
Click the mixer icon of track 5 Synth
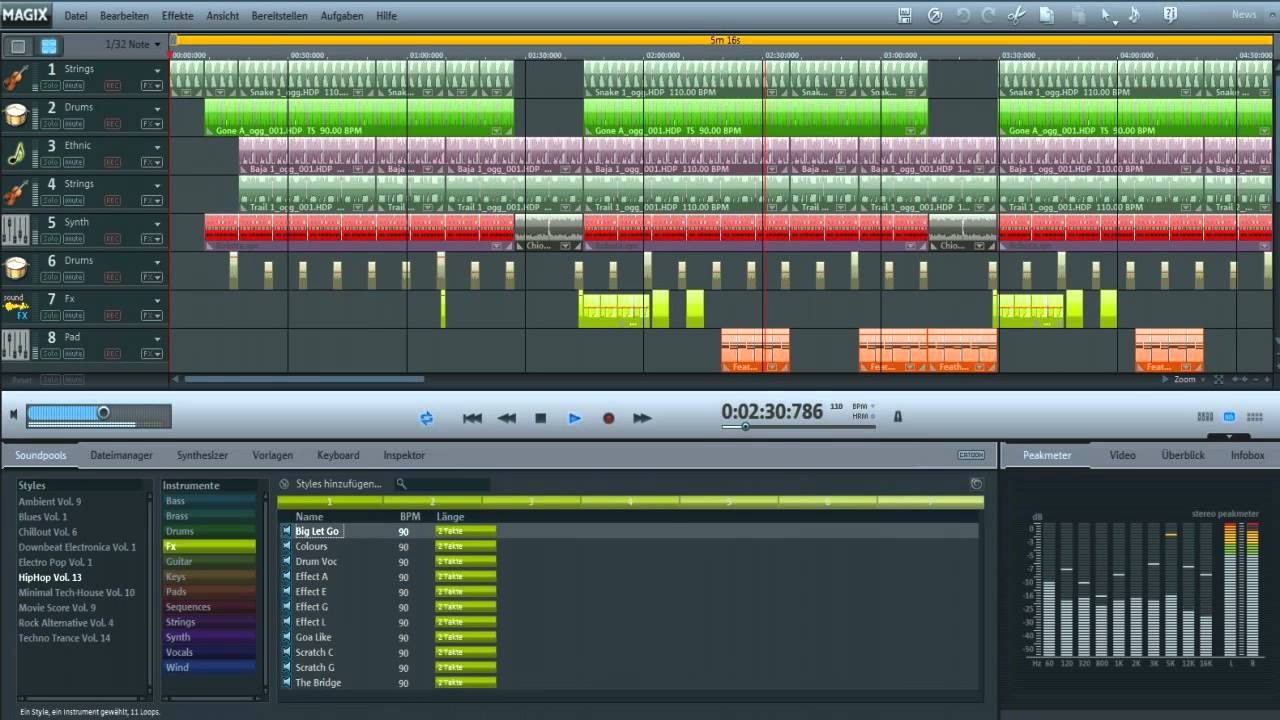[15, 230]
